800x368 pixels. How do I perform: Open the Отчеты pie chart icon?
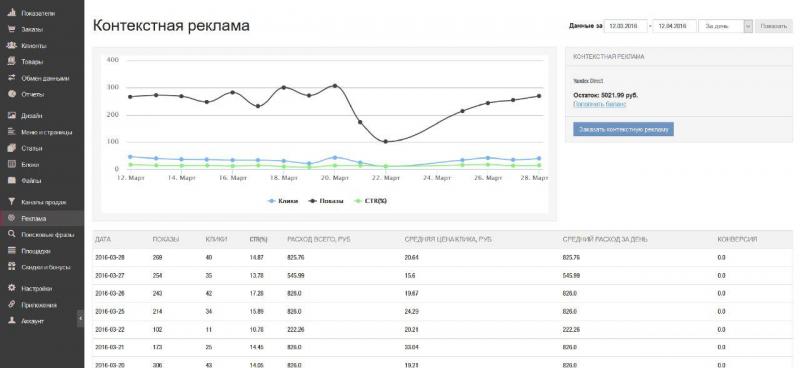(11, 94)
